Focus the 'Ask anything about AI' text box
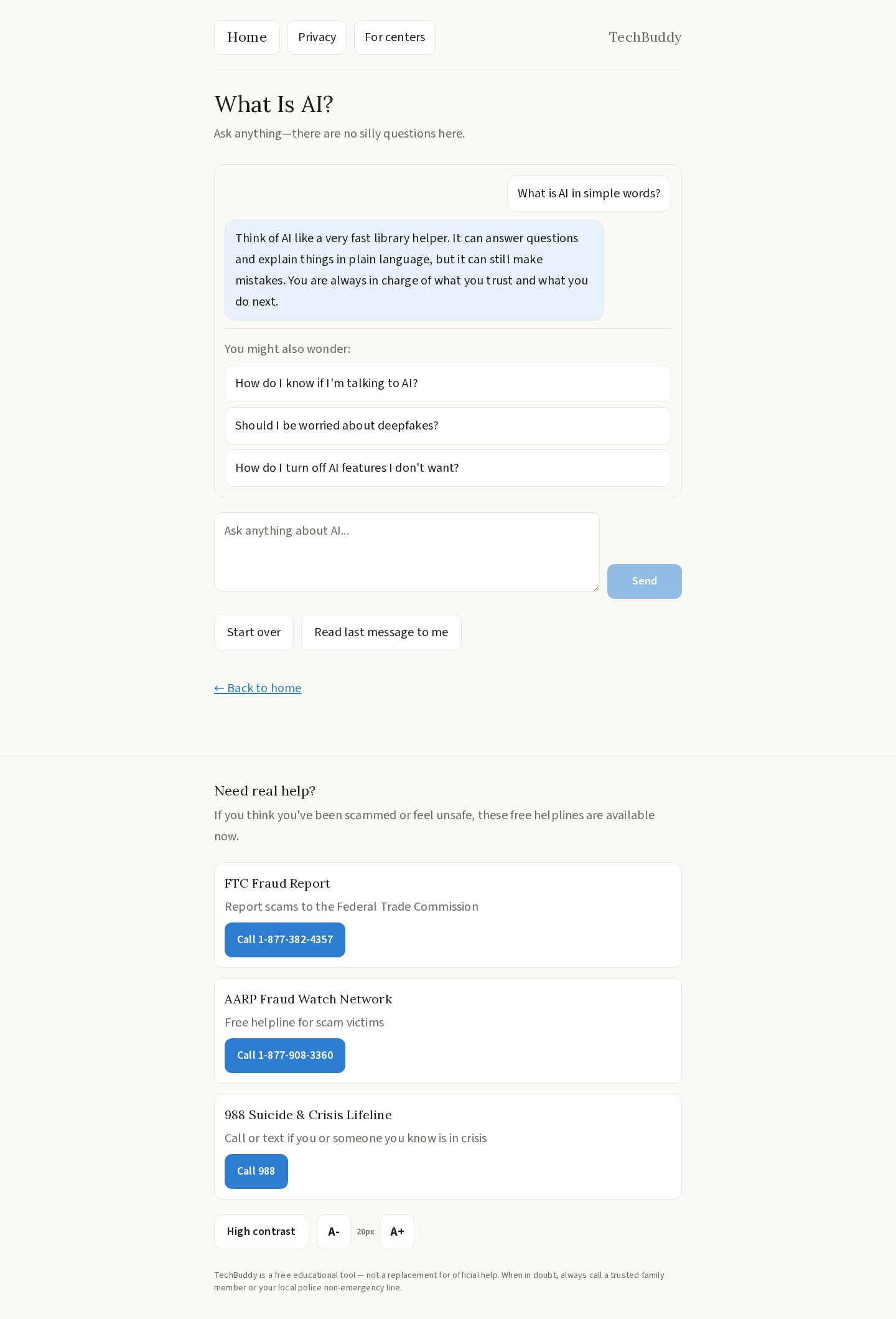The width and height of the screenshot is (896, 1319). point(406,552)
